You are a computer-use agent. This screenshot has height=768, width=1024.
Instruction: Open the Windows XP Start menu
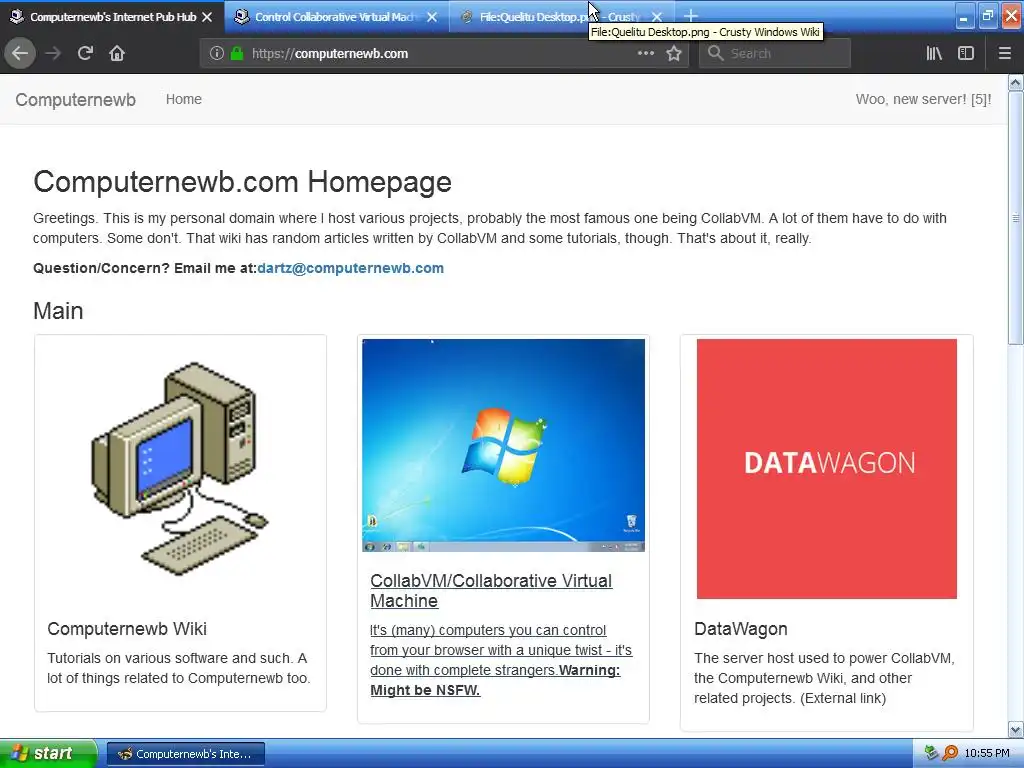48,753
